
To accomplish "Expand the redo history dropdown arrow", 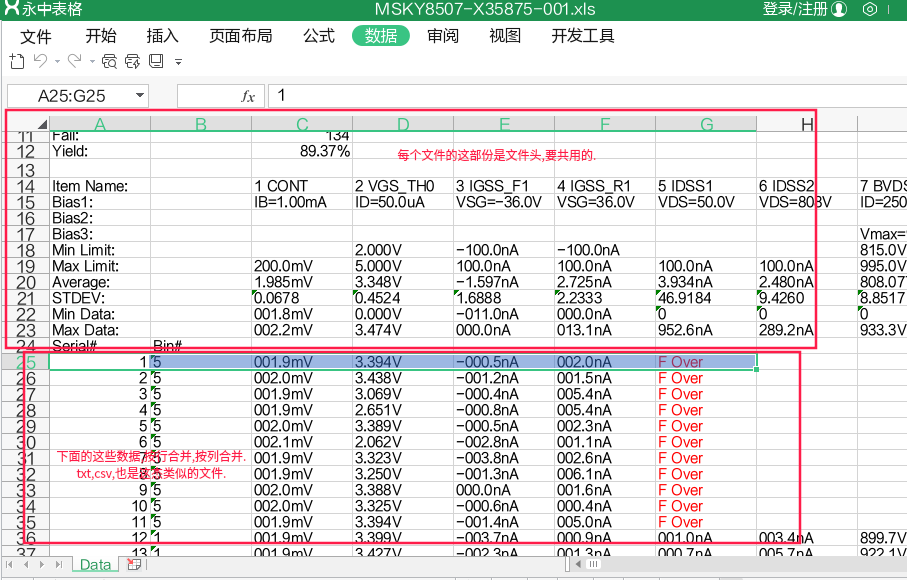I will coord(92,61).
